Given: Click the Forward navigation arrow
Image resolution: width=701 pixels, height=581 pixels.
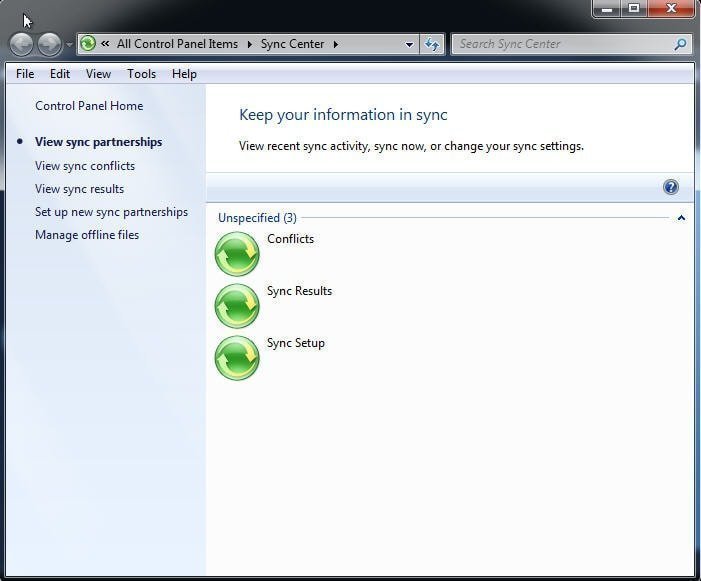Looking at the screenshot, I should click(x=49, y=44).
